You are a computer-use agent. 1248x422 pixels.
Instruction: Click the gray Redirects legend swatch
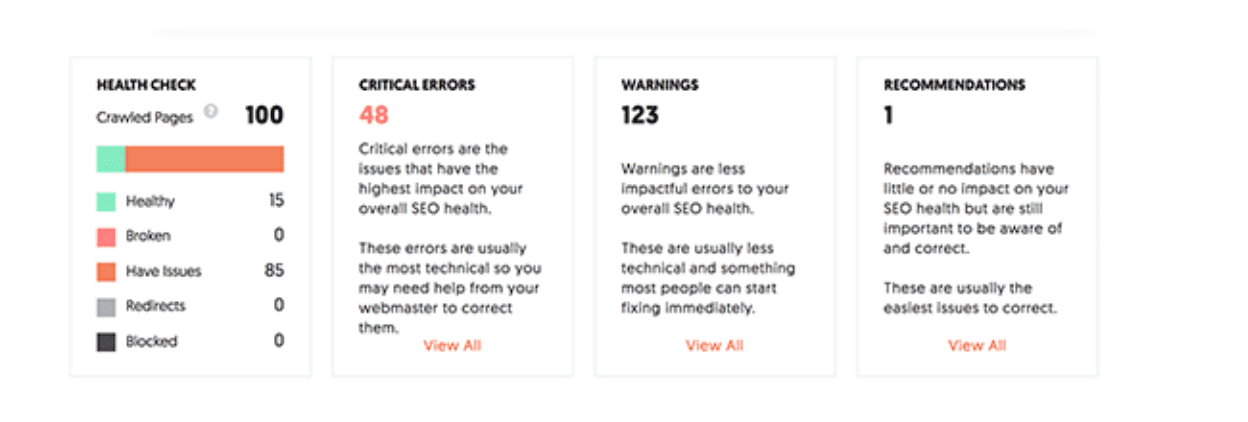(x=105, y=306)
